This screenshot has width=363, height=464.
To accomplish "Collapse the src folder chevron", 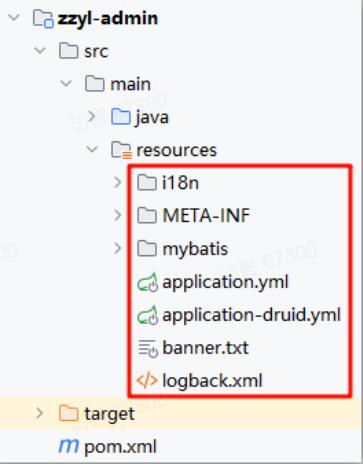I will point(40,51).
